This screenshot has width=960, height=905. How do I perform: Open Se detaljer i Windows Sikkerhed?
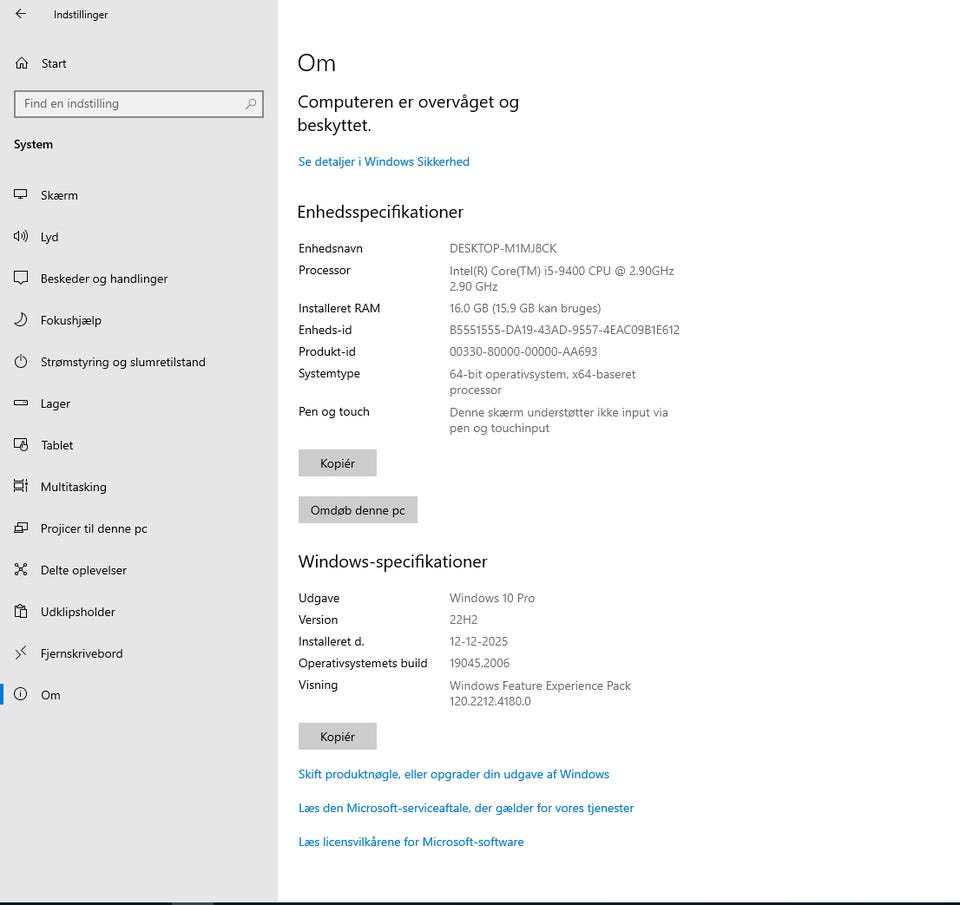(384, 162)
